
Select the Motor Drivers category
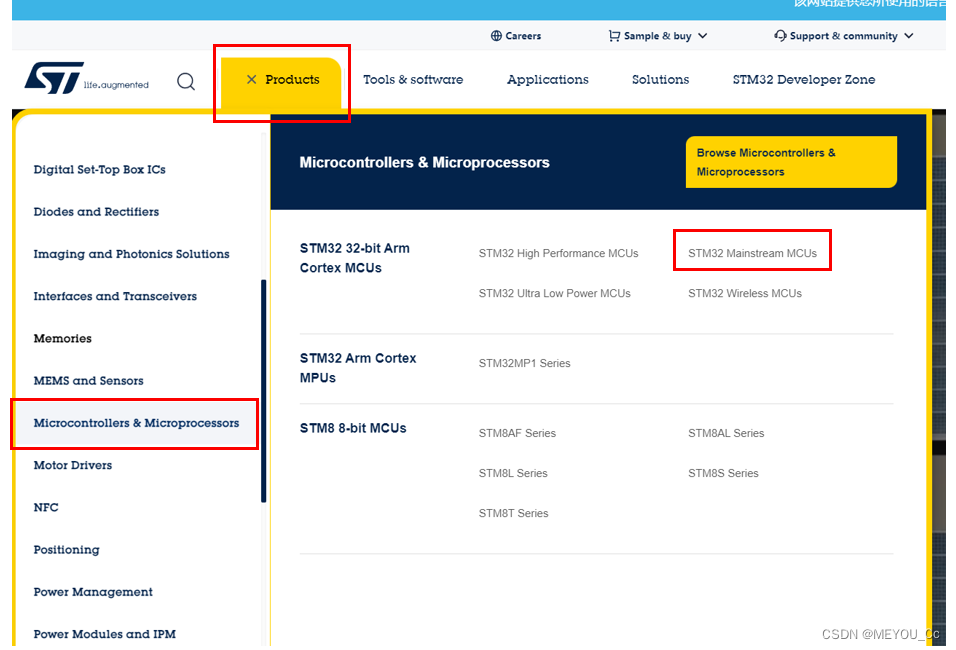click(x=73, y=465)
